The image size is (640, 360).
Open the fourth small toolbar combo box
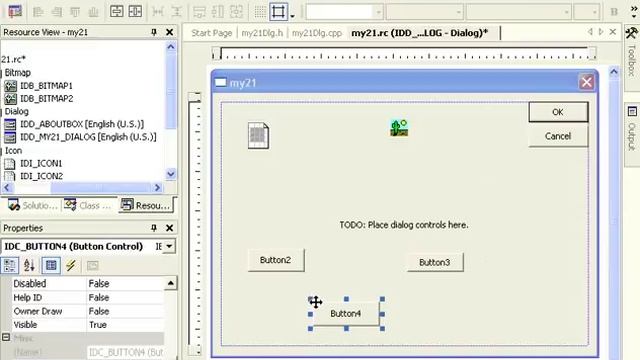click(594, 12)
